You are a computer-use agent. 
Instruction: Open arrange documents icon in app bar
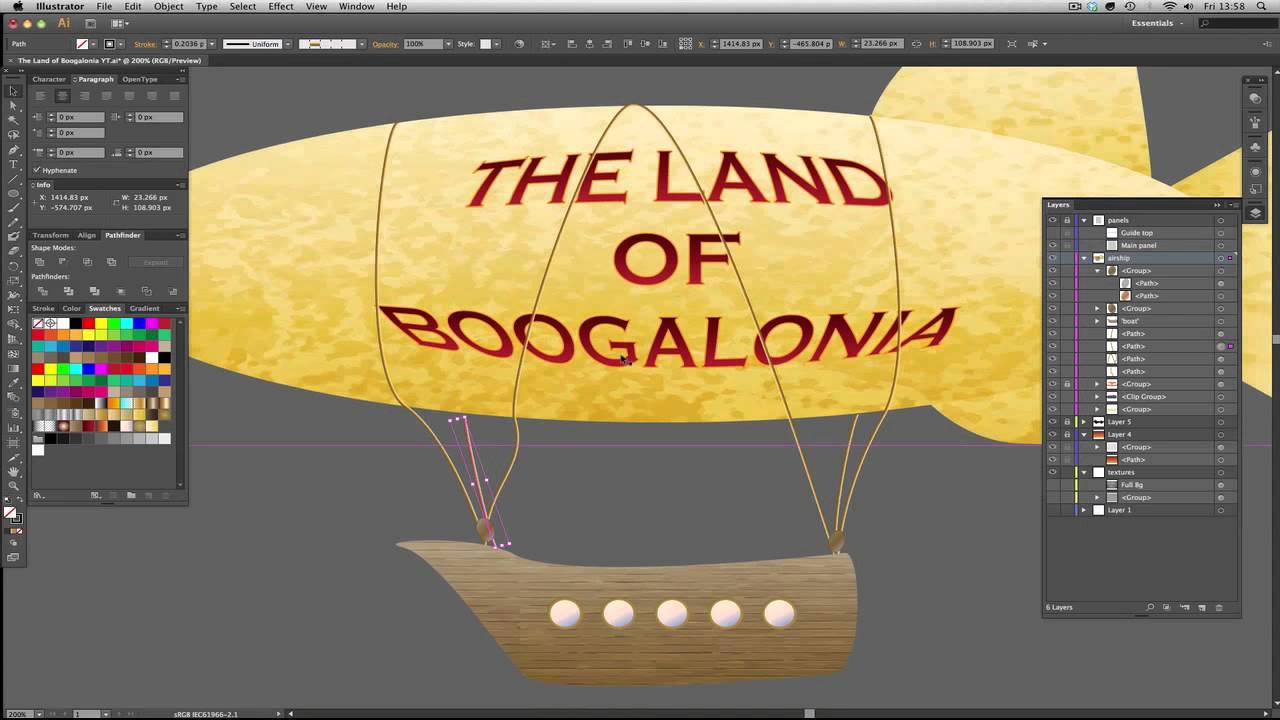point(119,23)
